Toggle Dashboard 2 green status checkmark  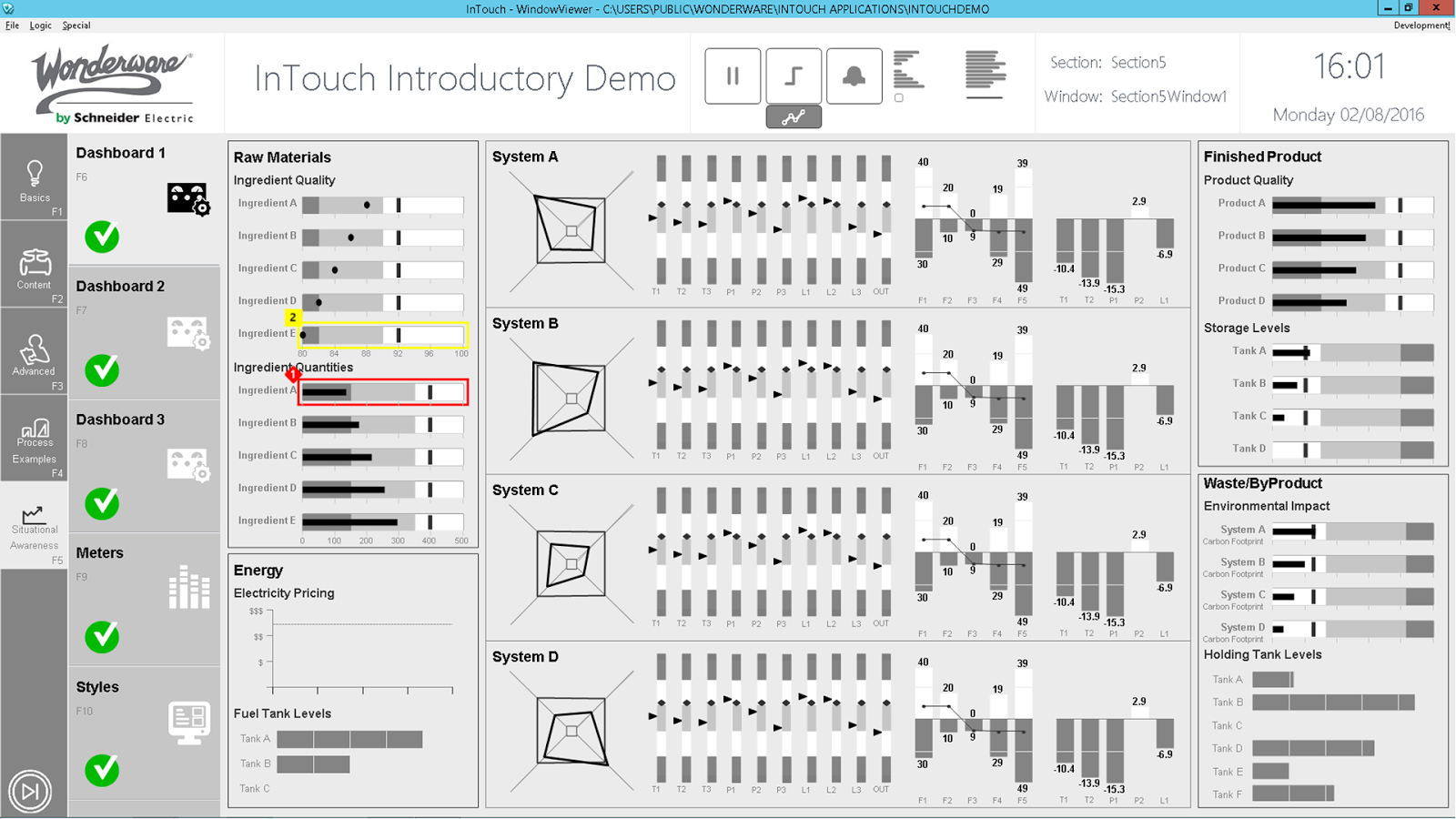coord(101,370)
